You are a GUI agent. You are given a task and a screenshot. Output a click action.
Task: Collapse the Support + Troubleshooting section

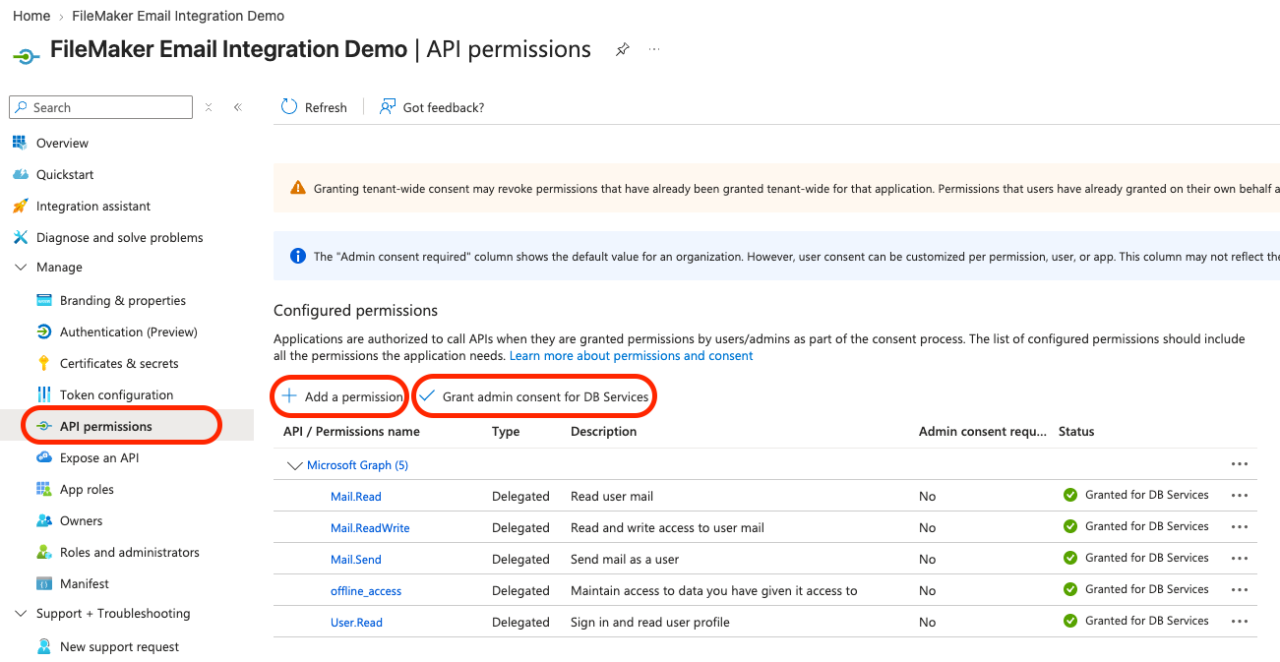[20, 614]
